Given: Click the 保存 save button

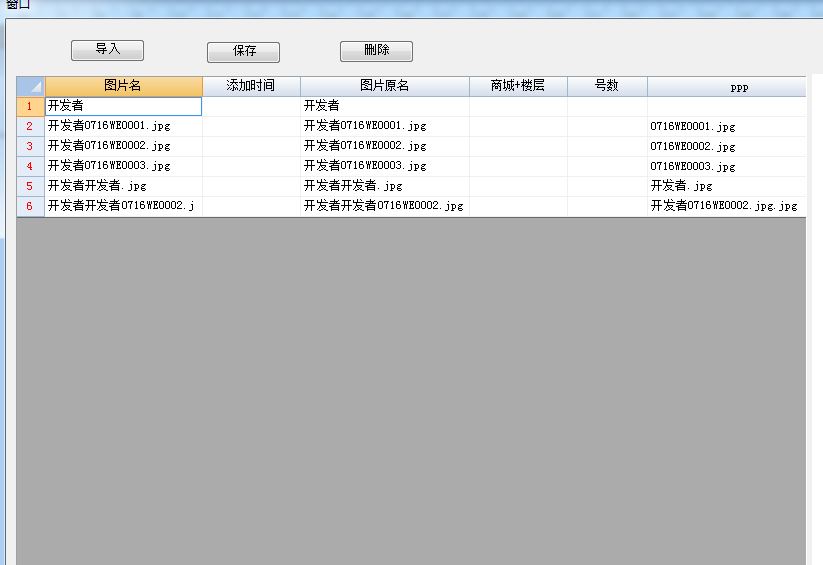Looking at the screenshot, I should pos(244,52).
